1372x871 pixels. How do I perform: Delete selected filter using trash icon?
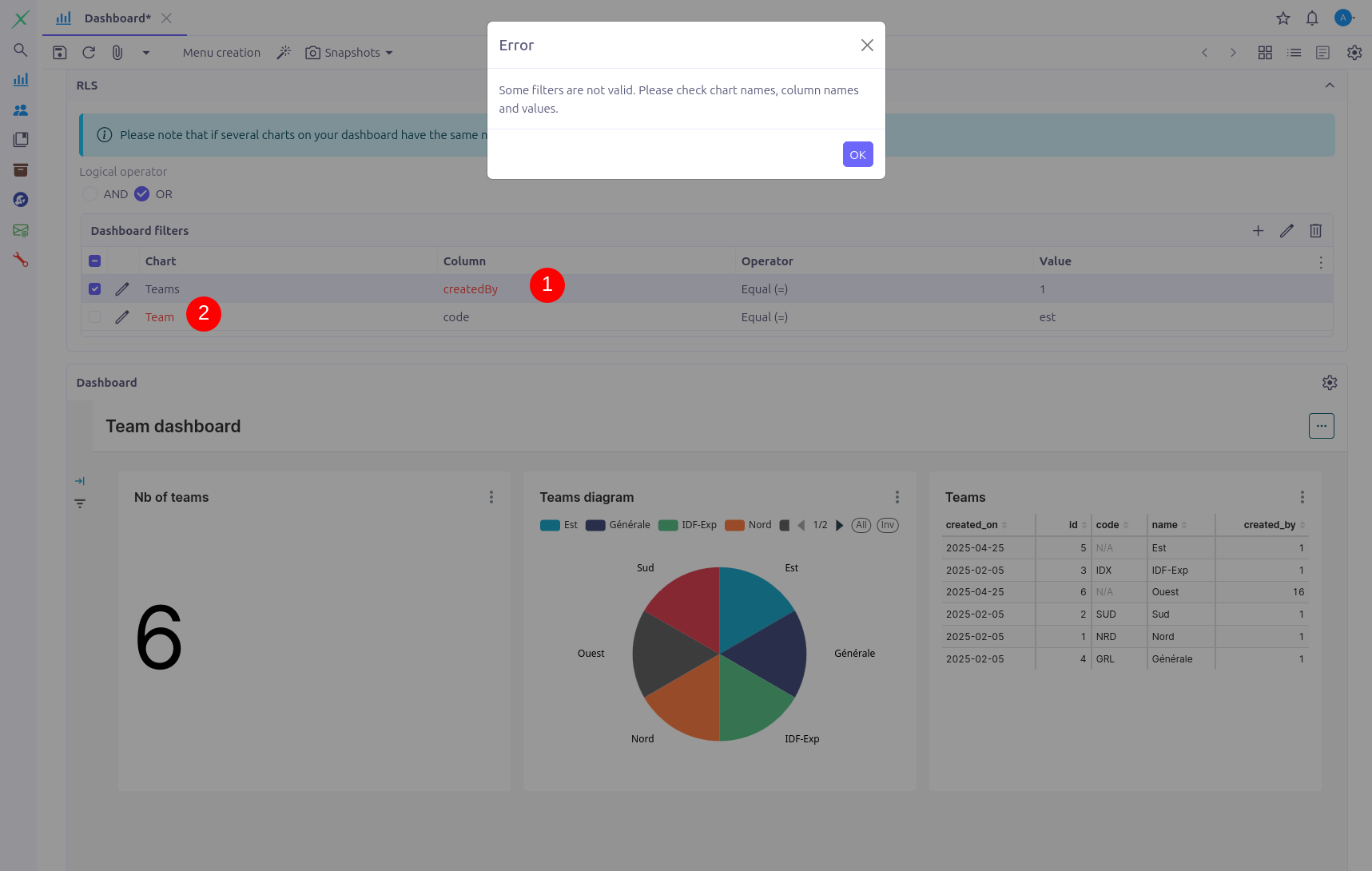(1315, 231)
